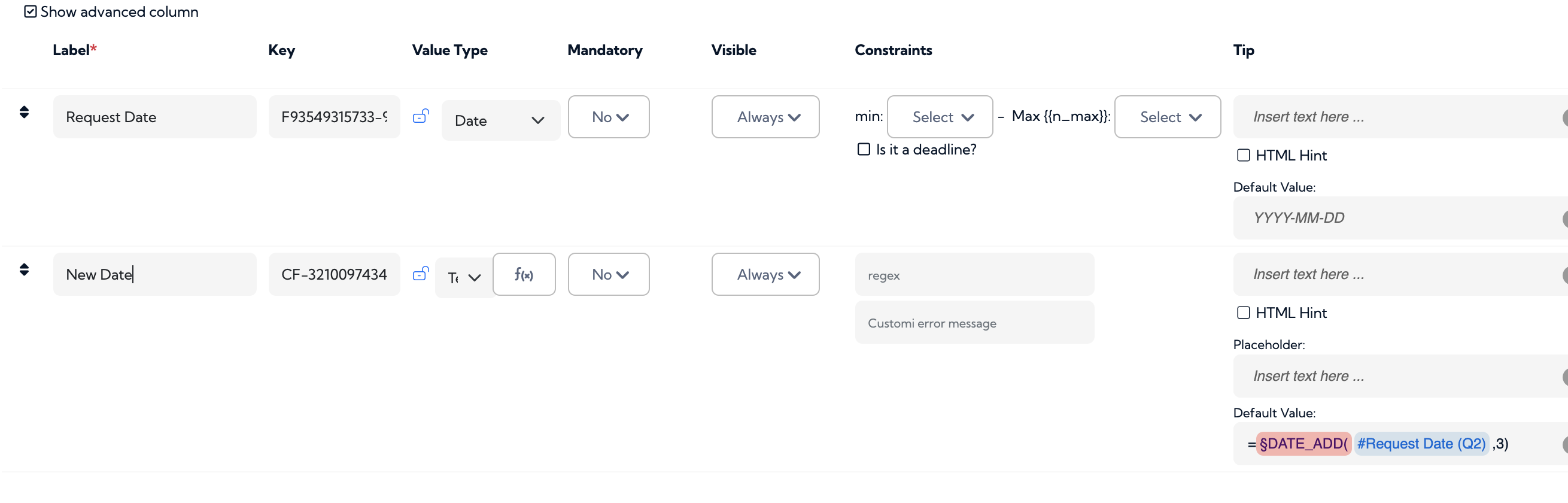The image size is (1568, 503).
Task: Enable HTML Hint for Request Date
Action: [x=1244, y=155]
